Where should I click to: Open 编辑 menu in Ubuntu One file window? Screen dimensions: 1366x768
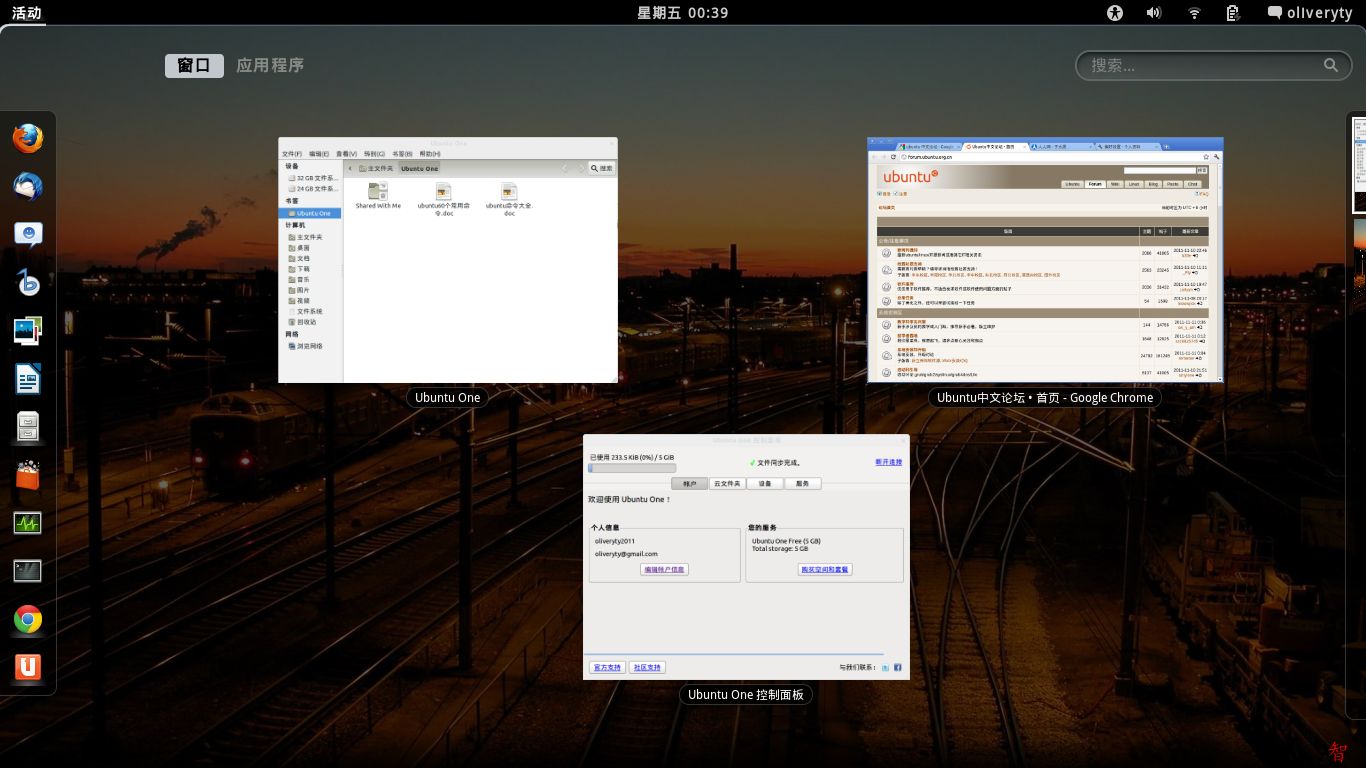pyautogui.click(x=319, y=154)
